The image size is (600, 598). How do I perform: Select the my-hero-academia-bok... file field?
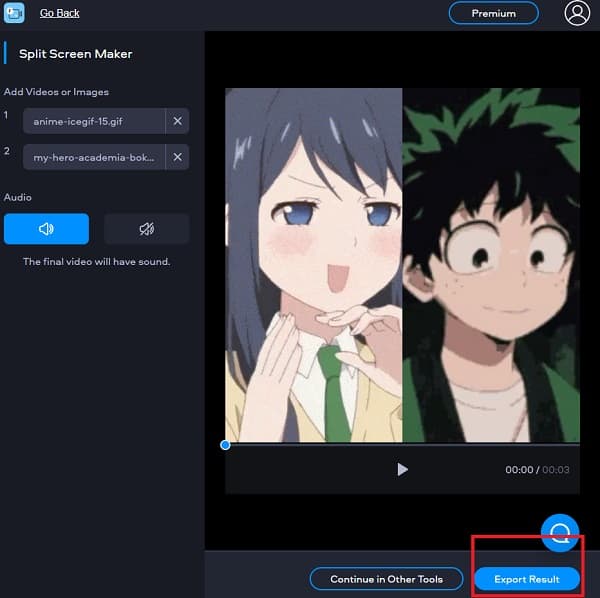[94, 157]
